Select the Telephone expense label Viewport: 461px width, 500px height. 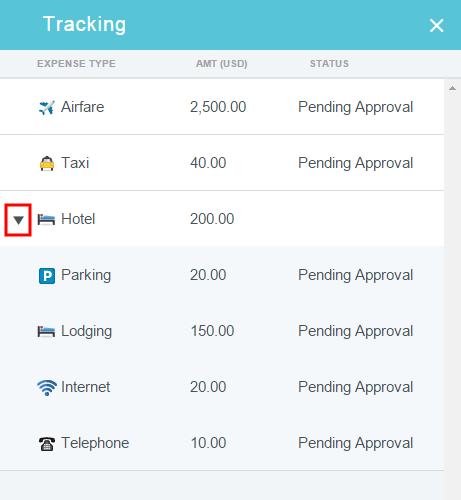[95, 443]
